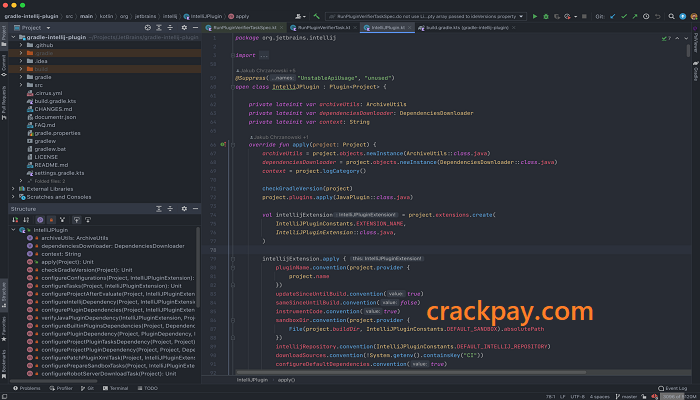
Task: Toggle Show non-public members lock button
Action: pyautogui.click(x=51, y=220)
